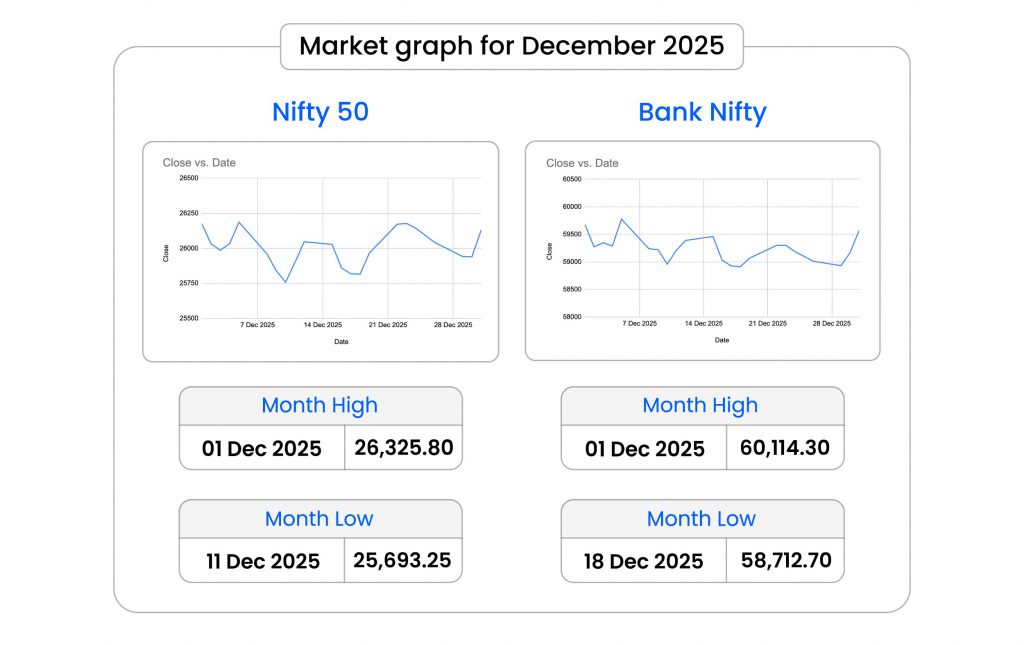Select the '18 Dec 2025' date cell
This screenshot has height=645, width=1024.
[x=644, y=561]
